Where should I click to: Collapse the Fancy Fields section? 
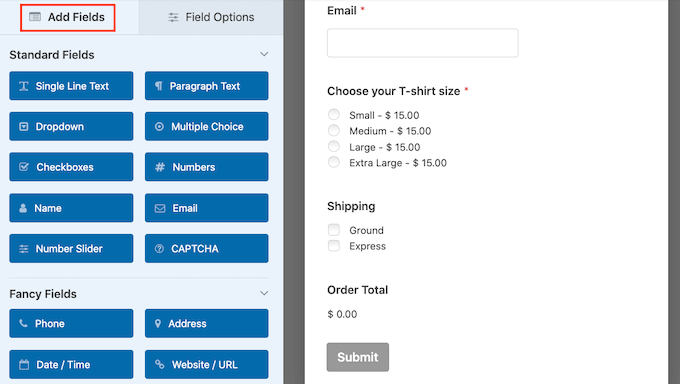[x=264, y=293]
